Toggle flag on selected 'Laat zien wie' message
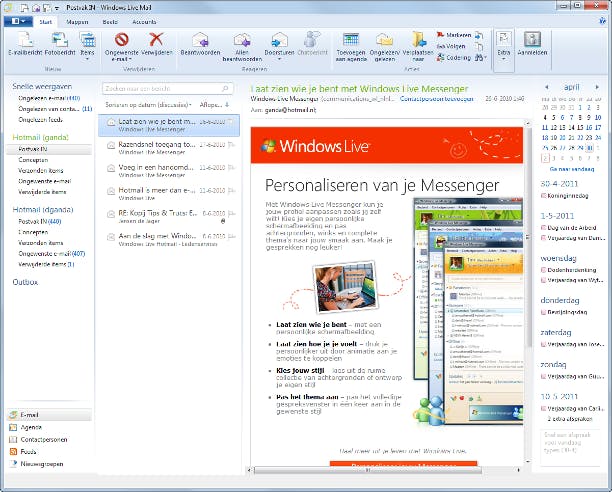The image size is (612, 492). point(232,122)
